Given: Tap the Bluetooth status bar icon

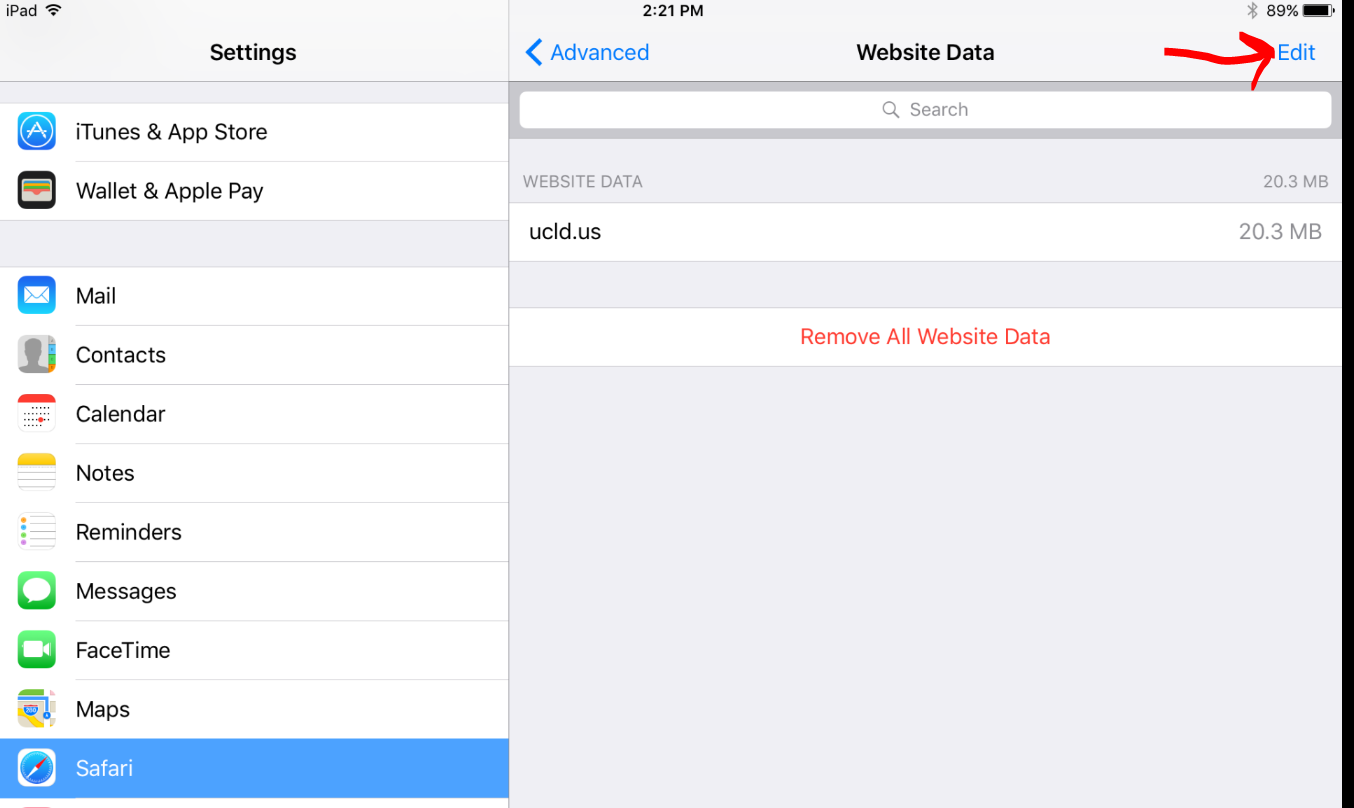Looking at the screenshot, I should (x=1252, y=11).
